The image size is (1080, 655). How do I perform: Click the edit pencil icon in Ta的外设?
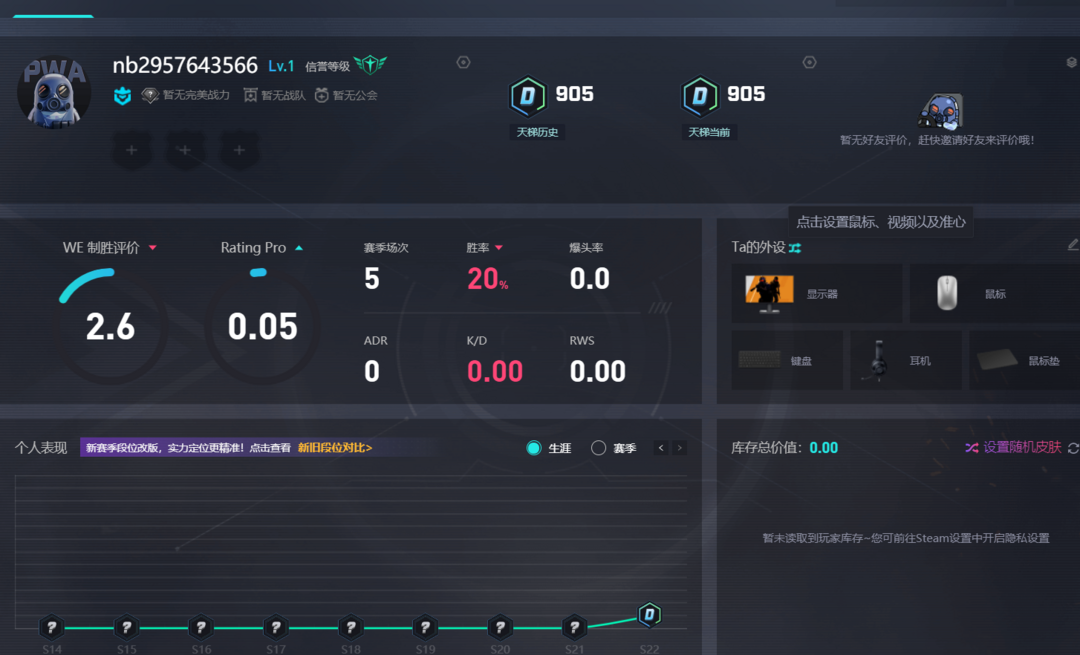[1073, 244]
